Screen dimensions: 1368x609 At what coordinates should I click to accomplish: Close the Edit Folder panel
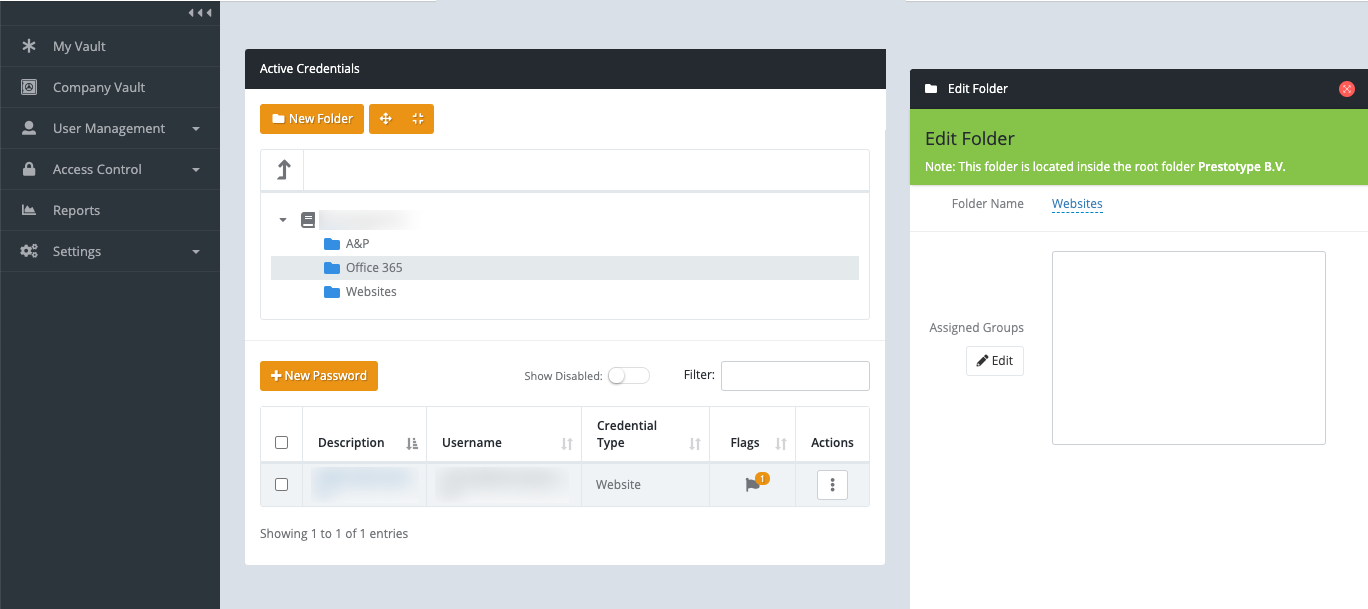1346,89
